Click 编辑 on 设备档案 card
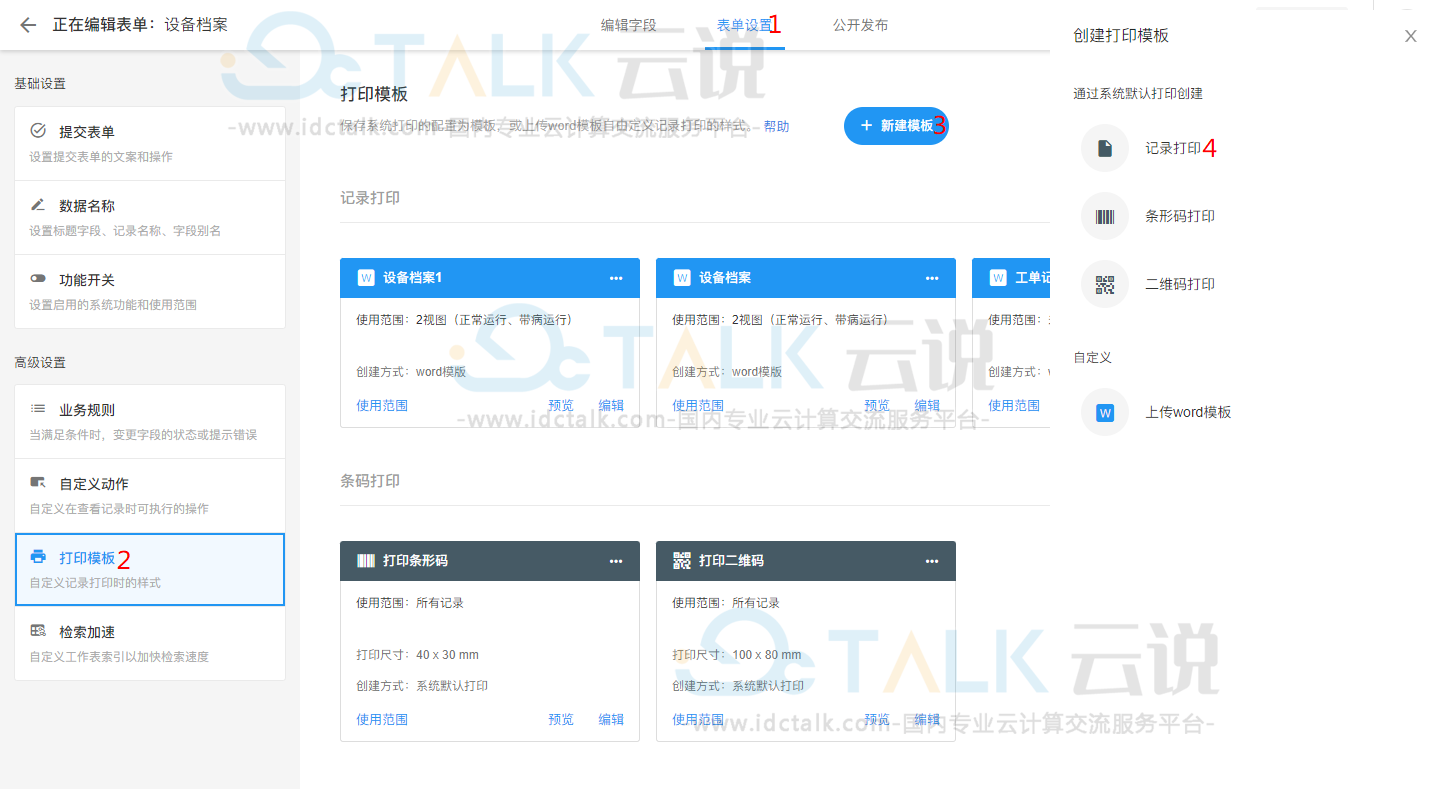The width and height of the screenshot is (1440, 789). (927, 405)
